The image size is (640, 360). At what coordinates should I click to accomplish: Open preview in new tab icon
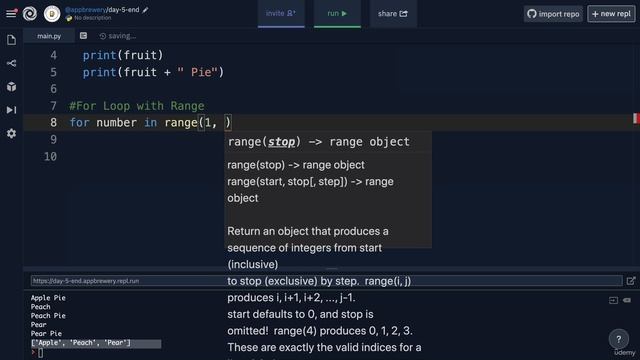[631, 281]
